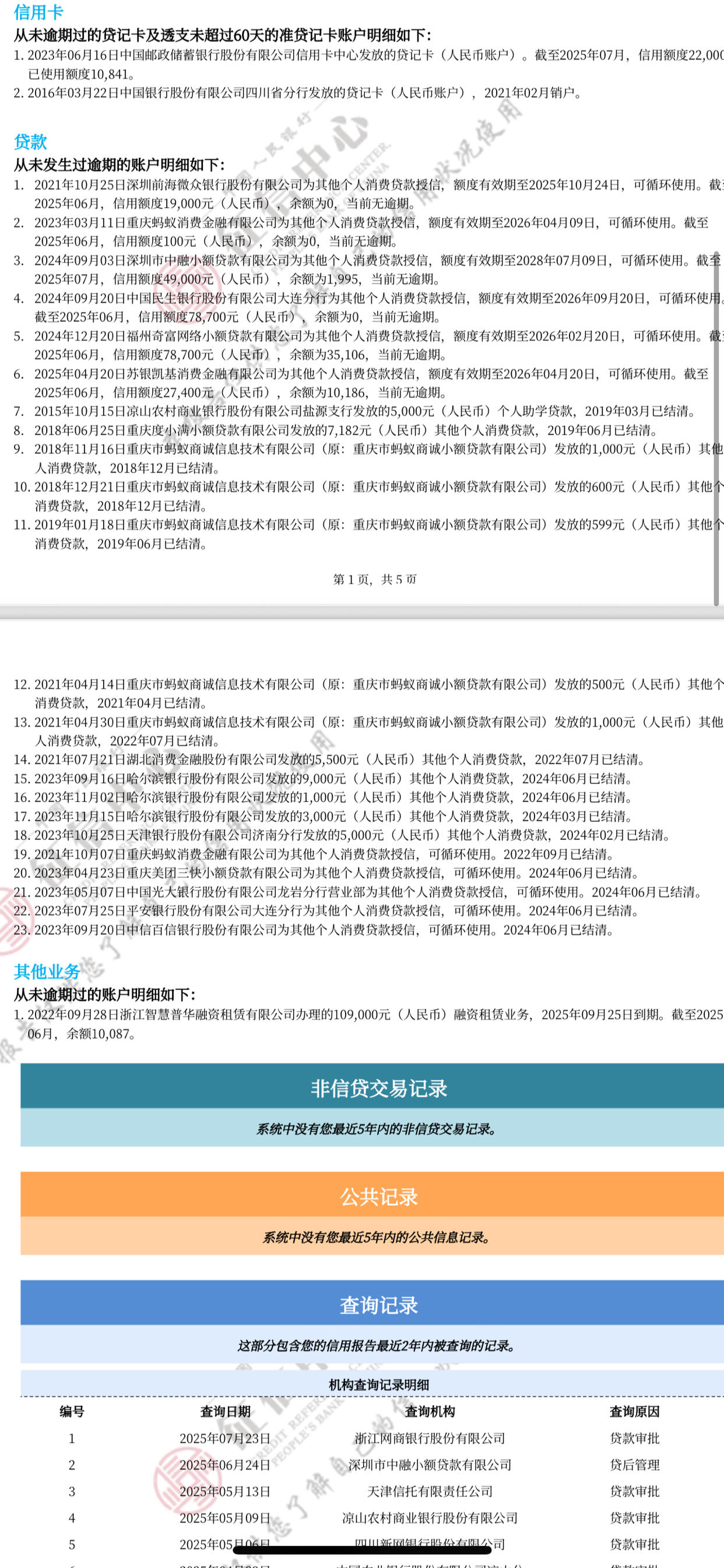Click the 深圳前海微众银行 loan entry

tap(368, 194)
